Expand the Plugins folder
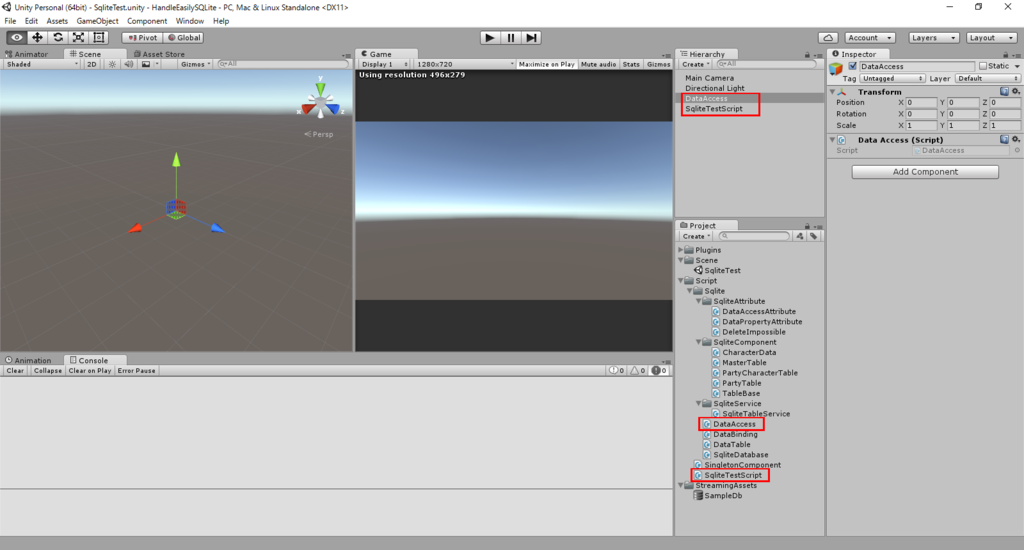Image resolution: width=1024 pixels, height=550 pixels. click(680, 250)
